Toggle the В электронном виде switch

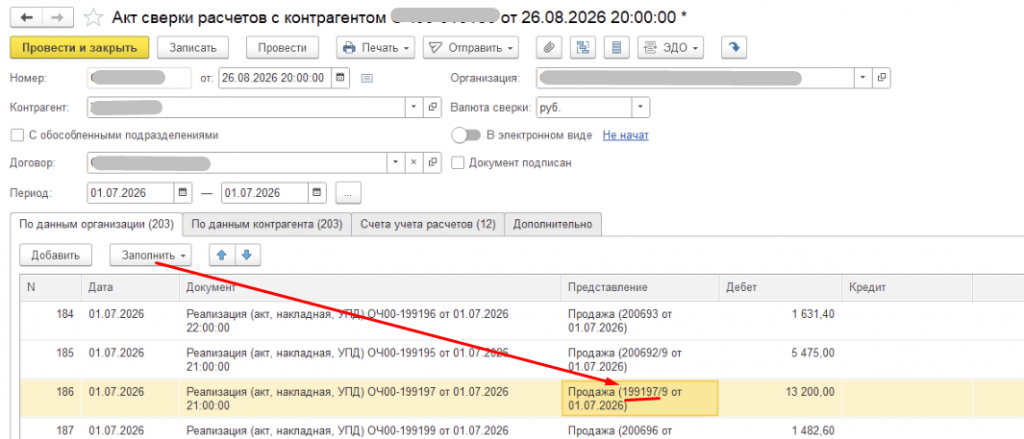point(466,135)
